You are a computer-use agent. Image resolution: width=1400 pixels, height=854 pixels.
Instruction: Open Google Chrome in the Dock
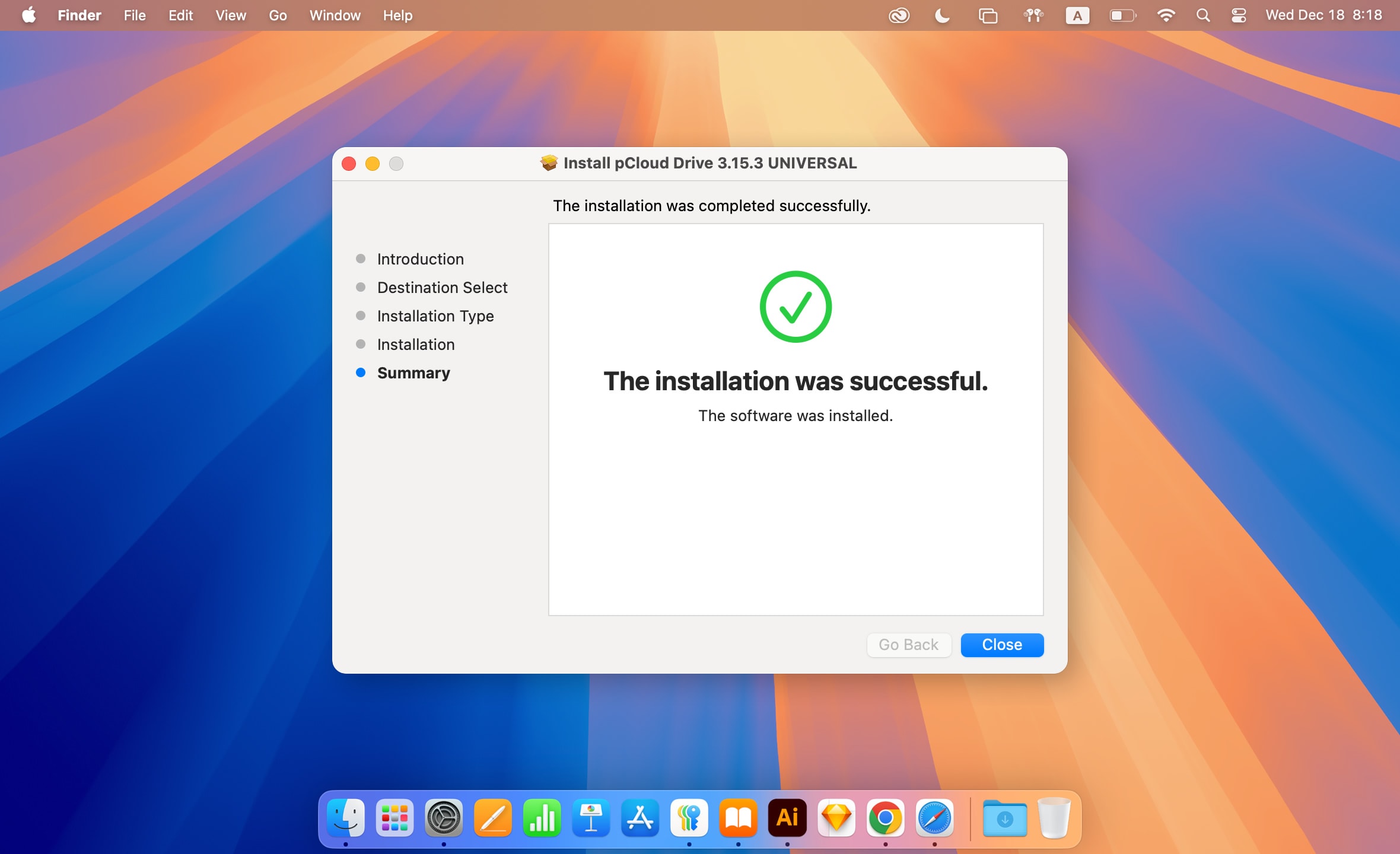click(886, 818)
